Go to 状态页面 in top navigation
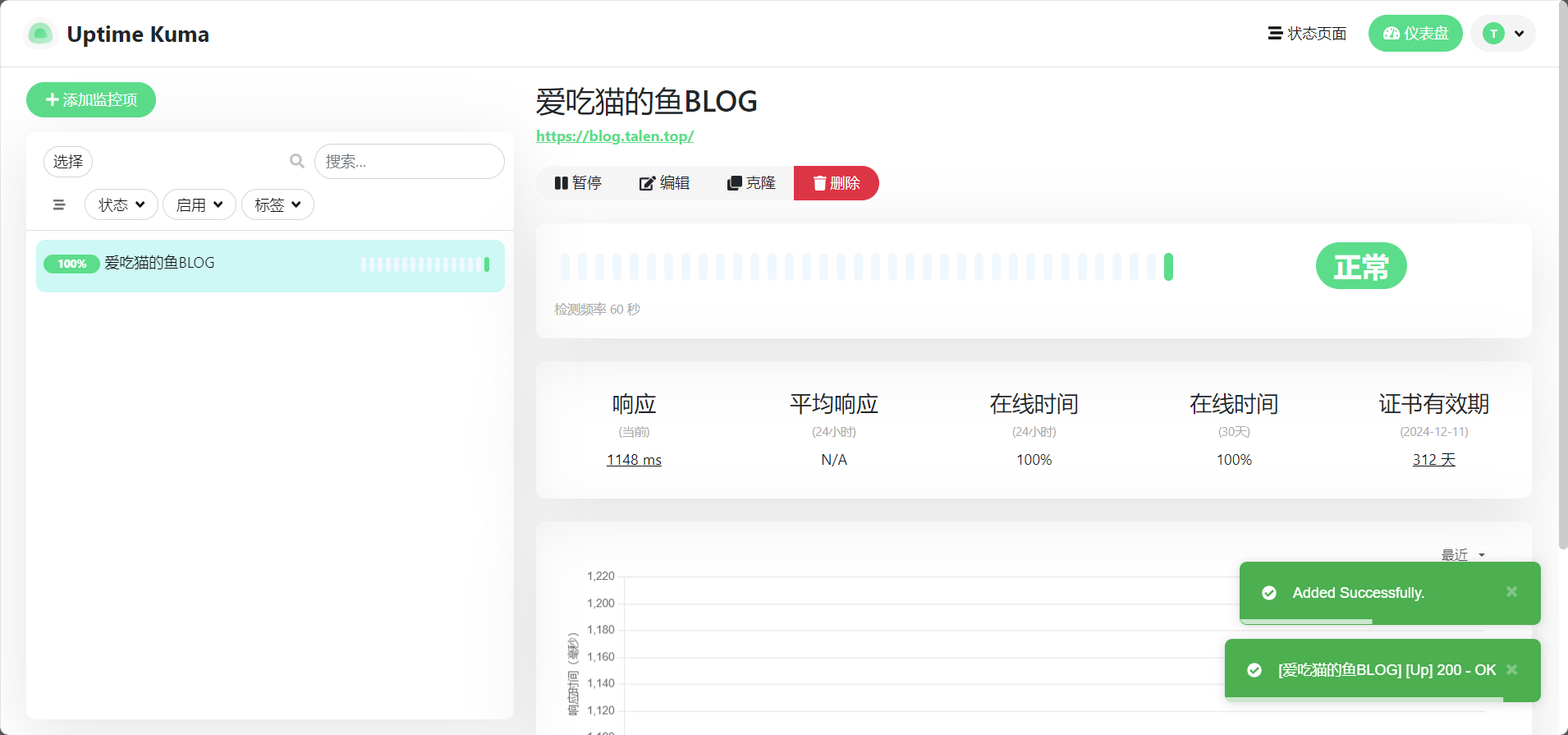Viewport: 1568px width, 735px height. tap(1308, 34)
